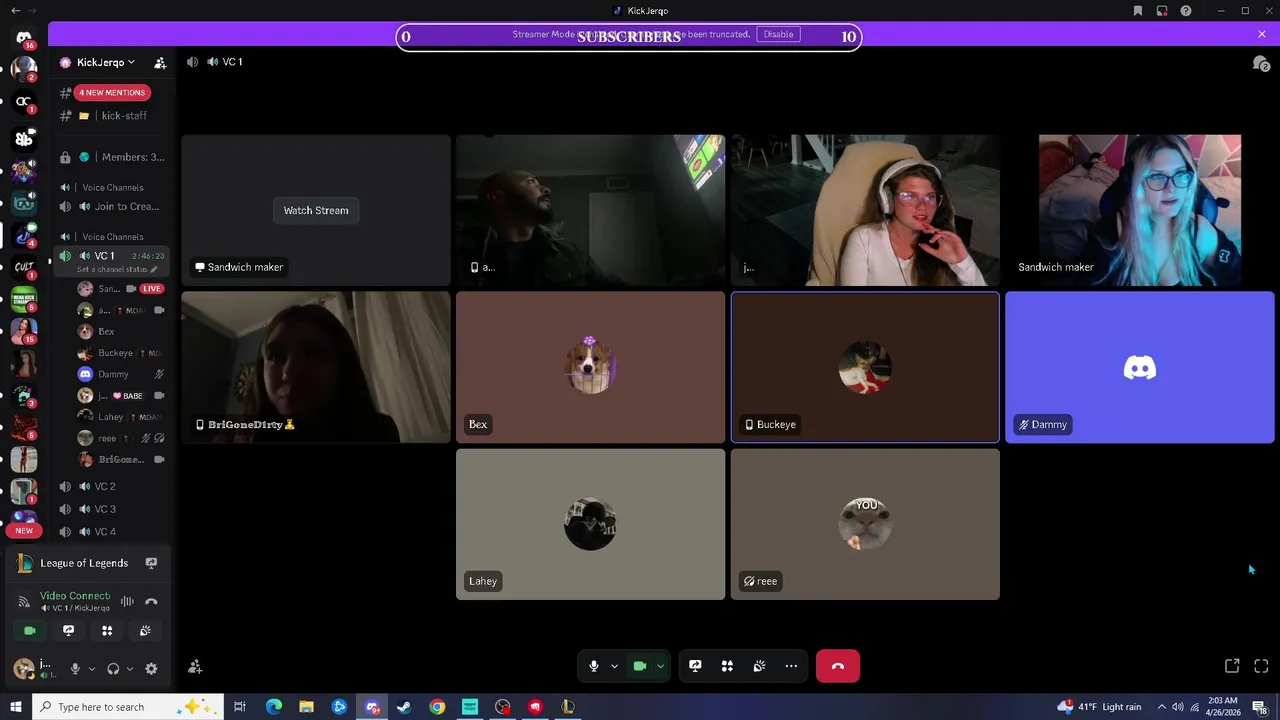Click League of Legends activity stream icon
Image resolution: width=1280 pixels, height=720 pixels.
coord(151,563)
